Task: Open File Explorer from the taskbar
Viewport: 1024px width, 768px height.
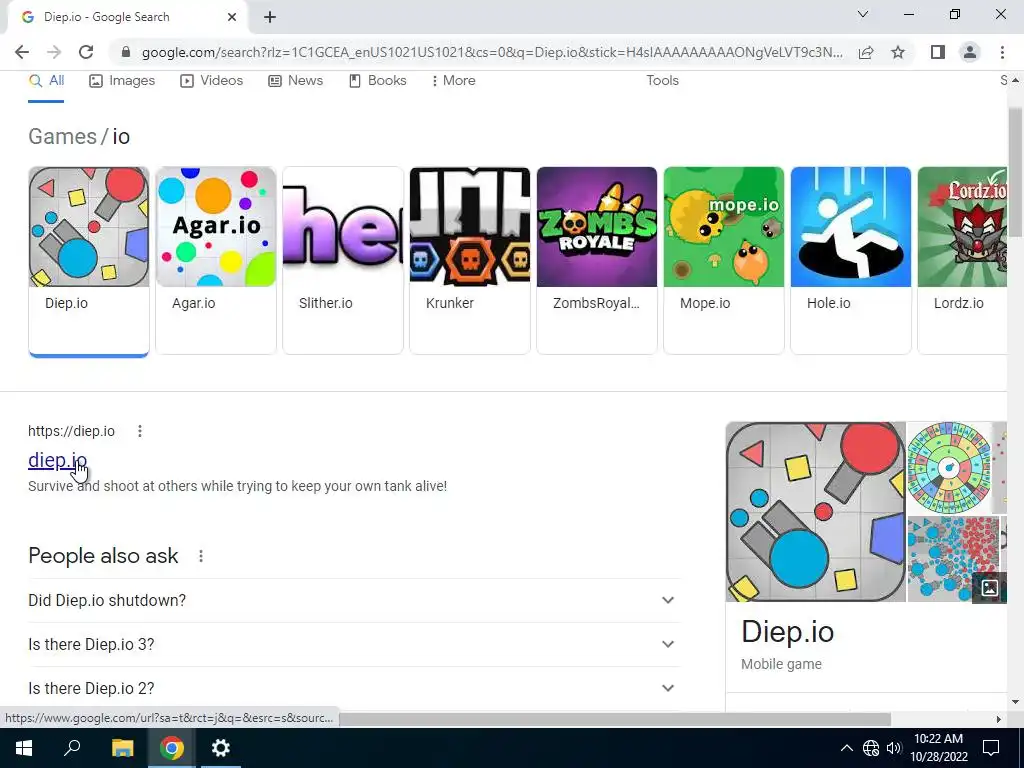Action: tap(122, 748)
